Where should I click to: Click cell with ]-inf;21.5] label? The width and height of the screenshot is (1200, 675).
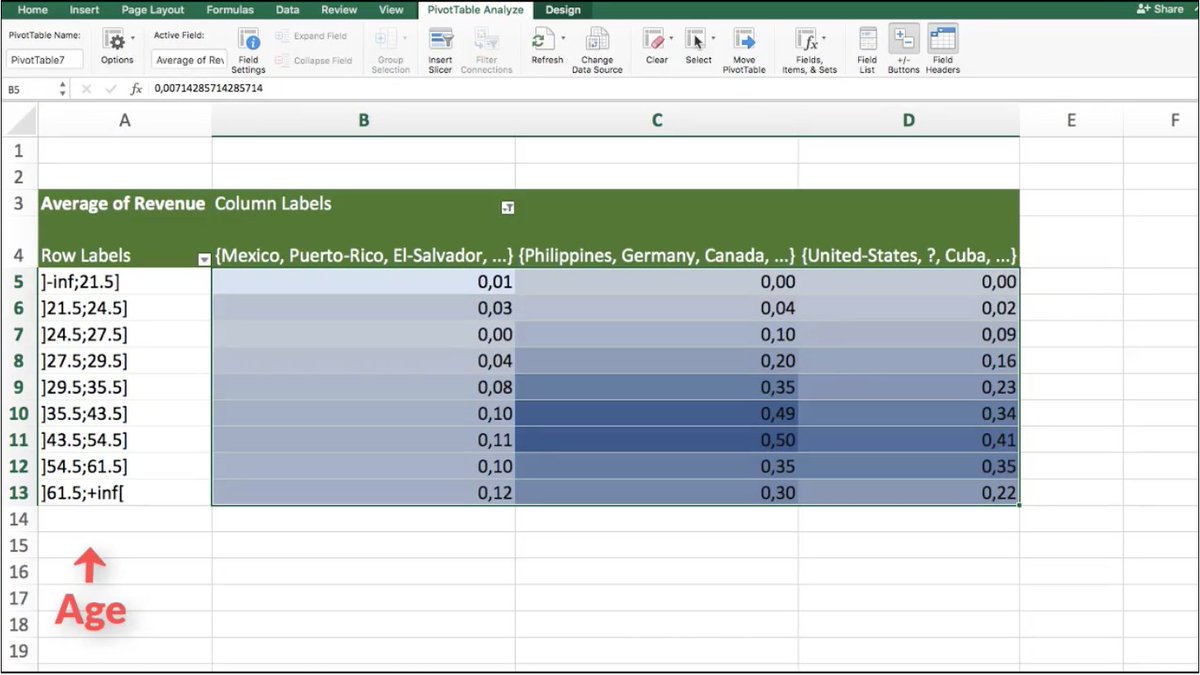pos(124,282)
